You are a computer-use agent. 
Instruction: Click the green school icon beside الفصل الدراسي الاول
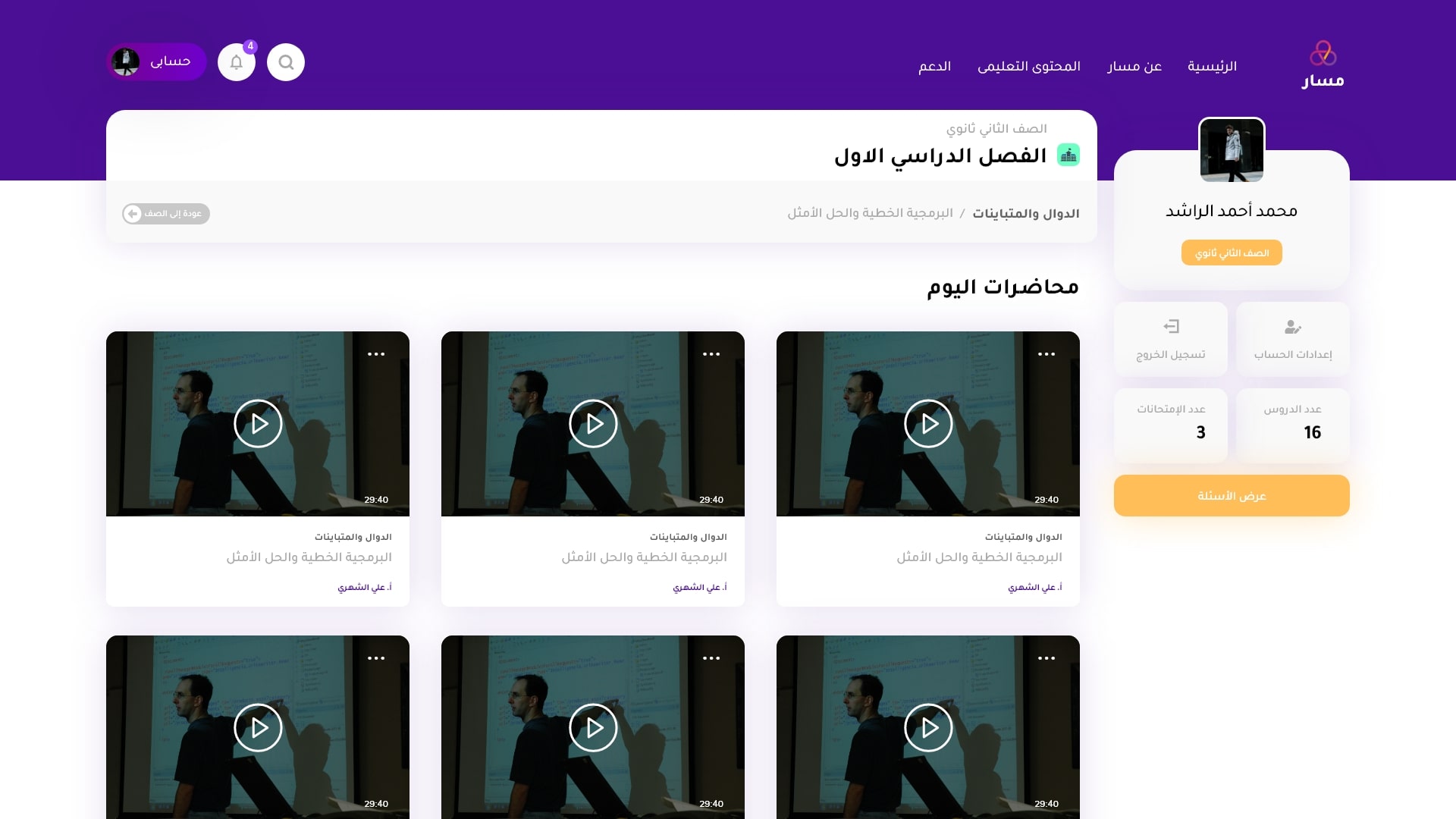1068,155
